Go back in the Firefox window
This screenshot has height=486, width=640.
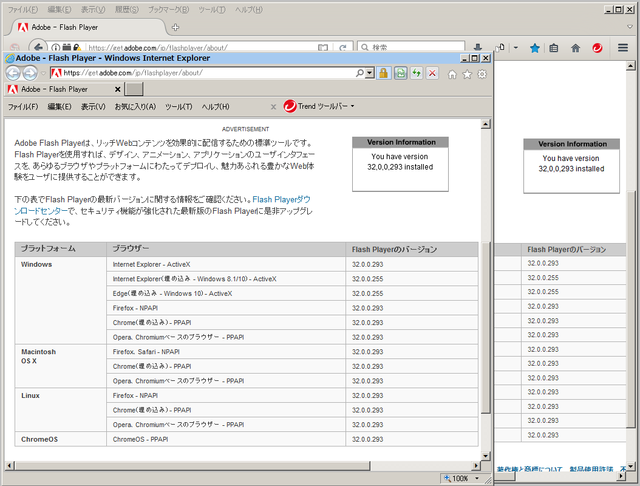[38, 47]
